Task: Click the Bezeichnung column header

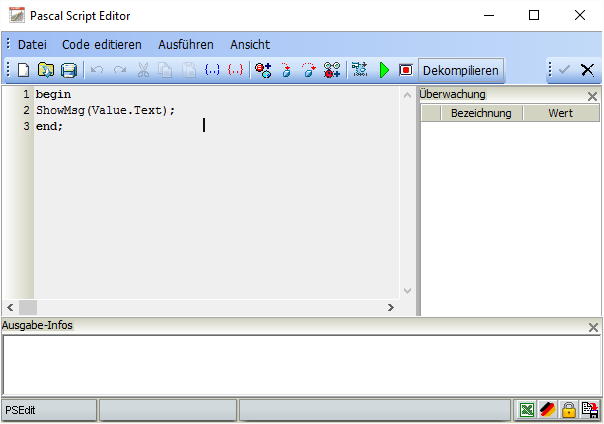Action: coord(481,113)
